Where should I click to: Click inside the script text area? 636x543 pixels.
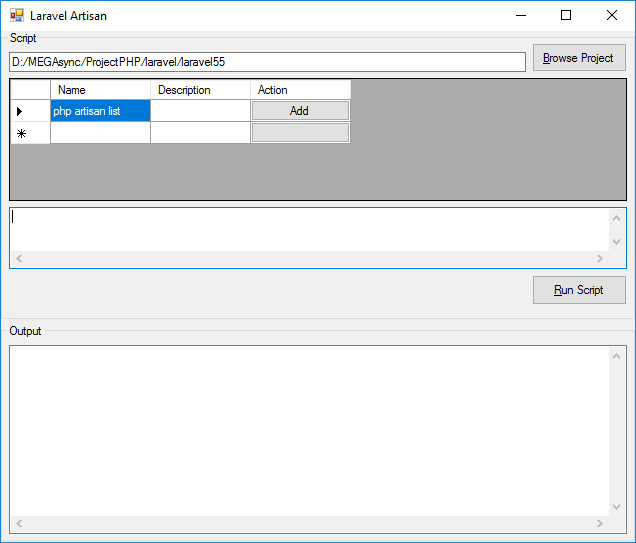(309, 230)
